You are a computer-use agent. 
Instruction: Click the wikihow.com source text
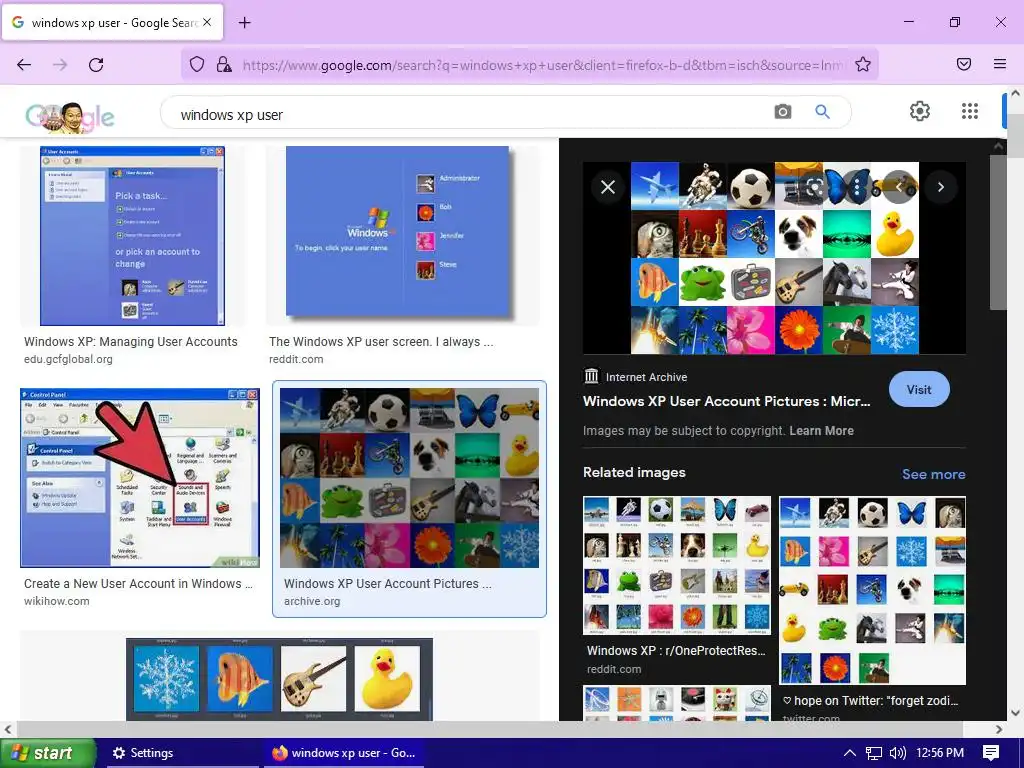tap(57, 601)
